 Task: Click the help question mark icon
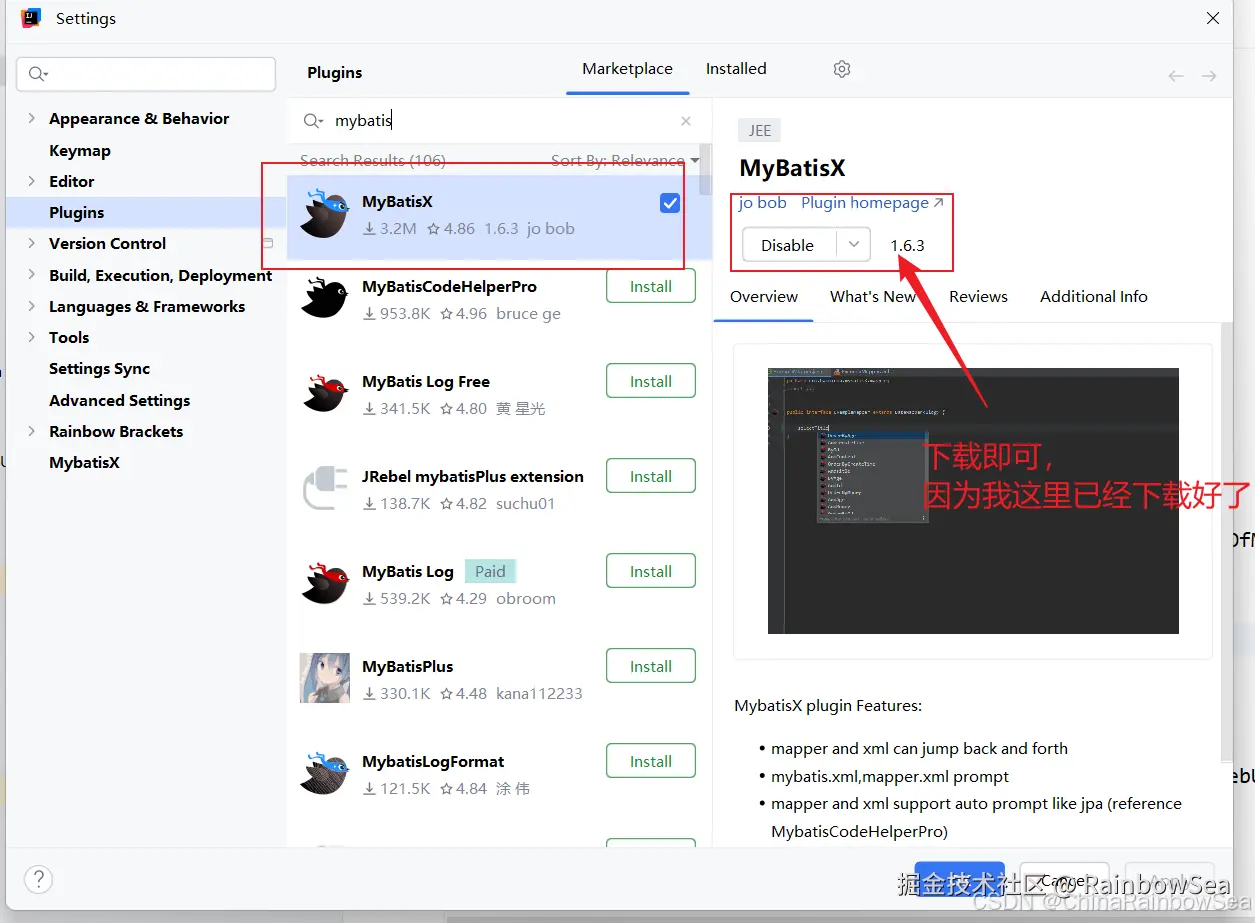(38, 880)
